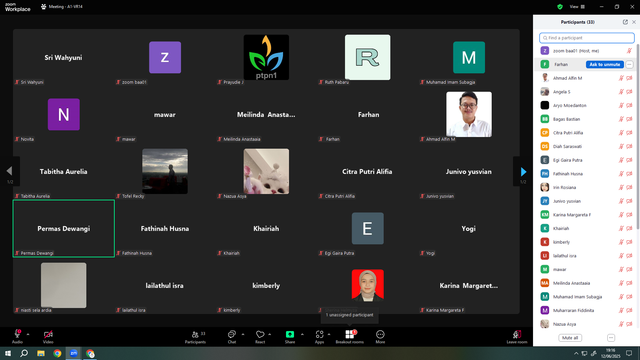Click the video-off icon for kimberly in the list

point(629,242)
